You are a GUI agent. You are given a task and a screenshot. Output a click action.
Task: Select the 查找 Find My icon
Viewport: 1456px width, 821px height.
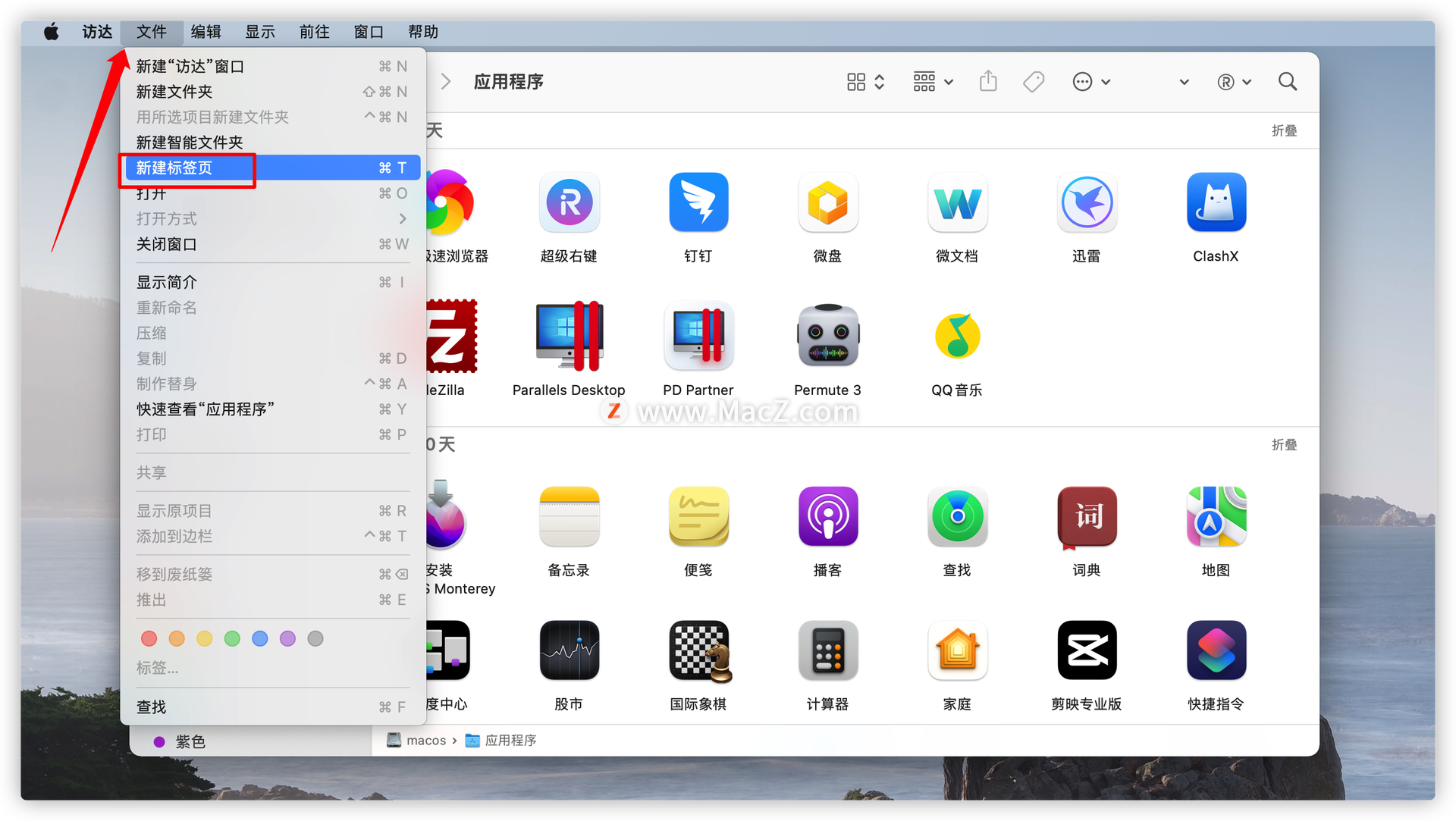[957, 516]
